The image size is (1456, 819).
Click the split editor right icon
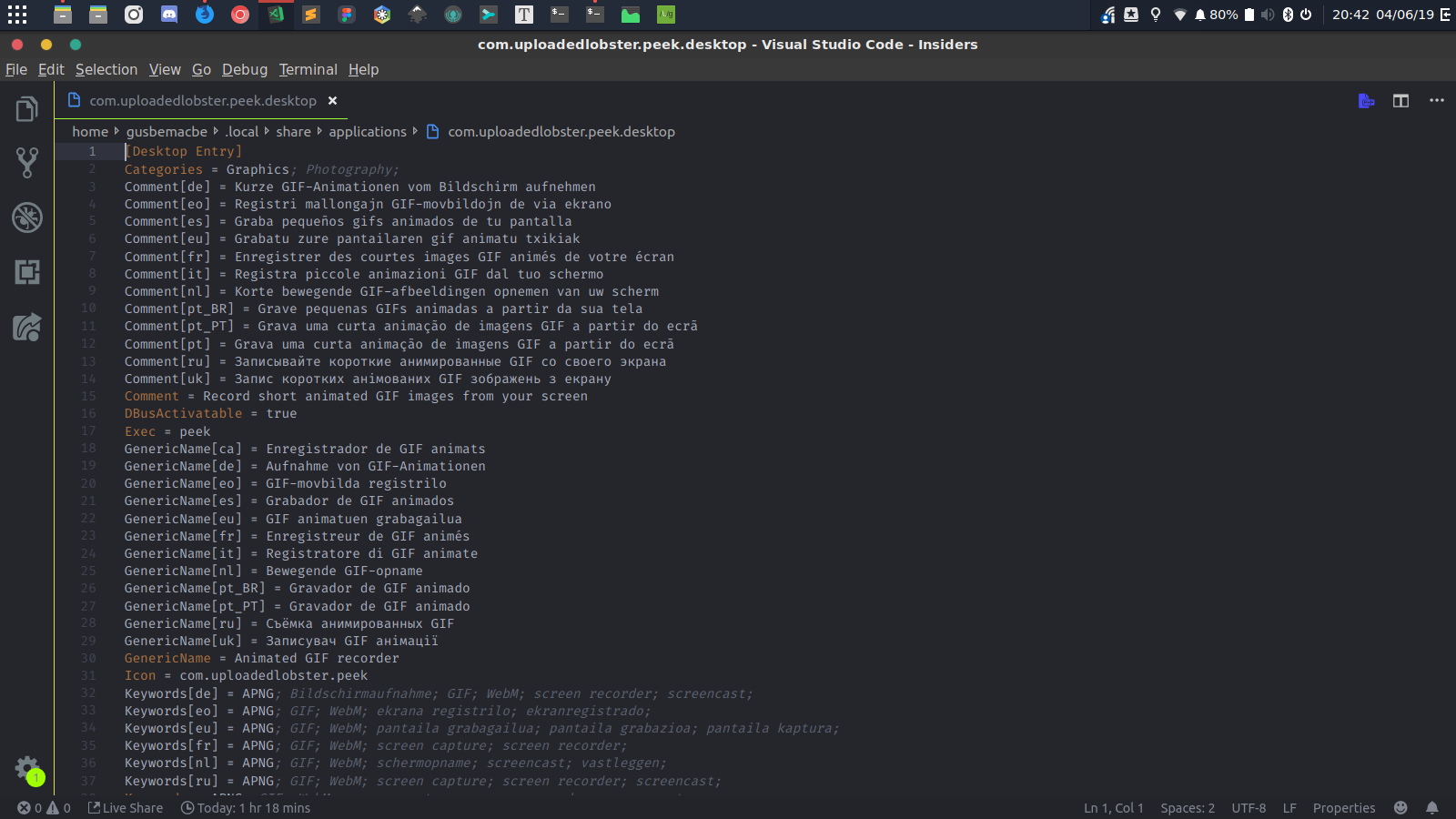pos(1400,101)
